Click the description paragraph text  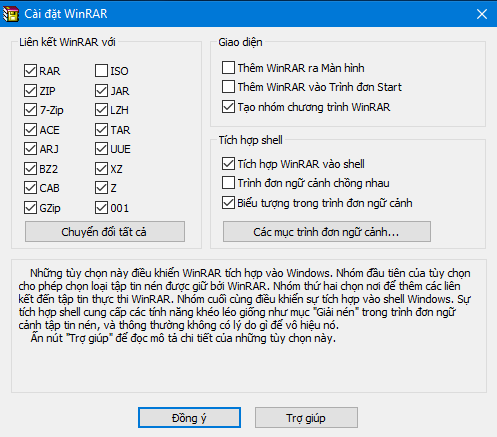pos(244,306)
